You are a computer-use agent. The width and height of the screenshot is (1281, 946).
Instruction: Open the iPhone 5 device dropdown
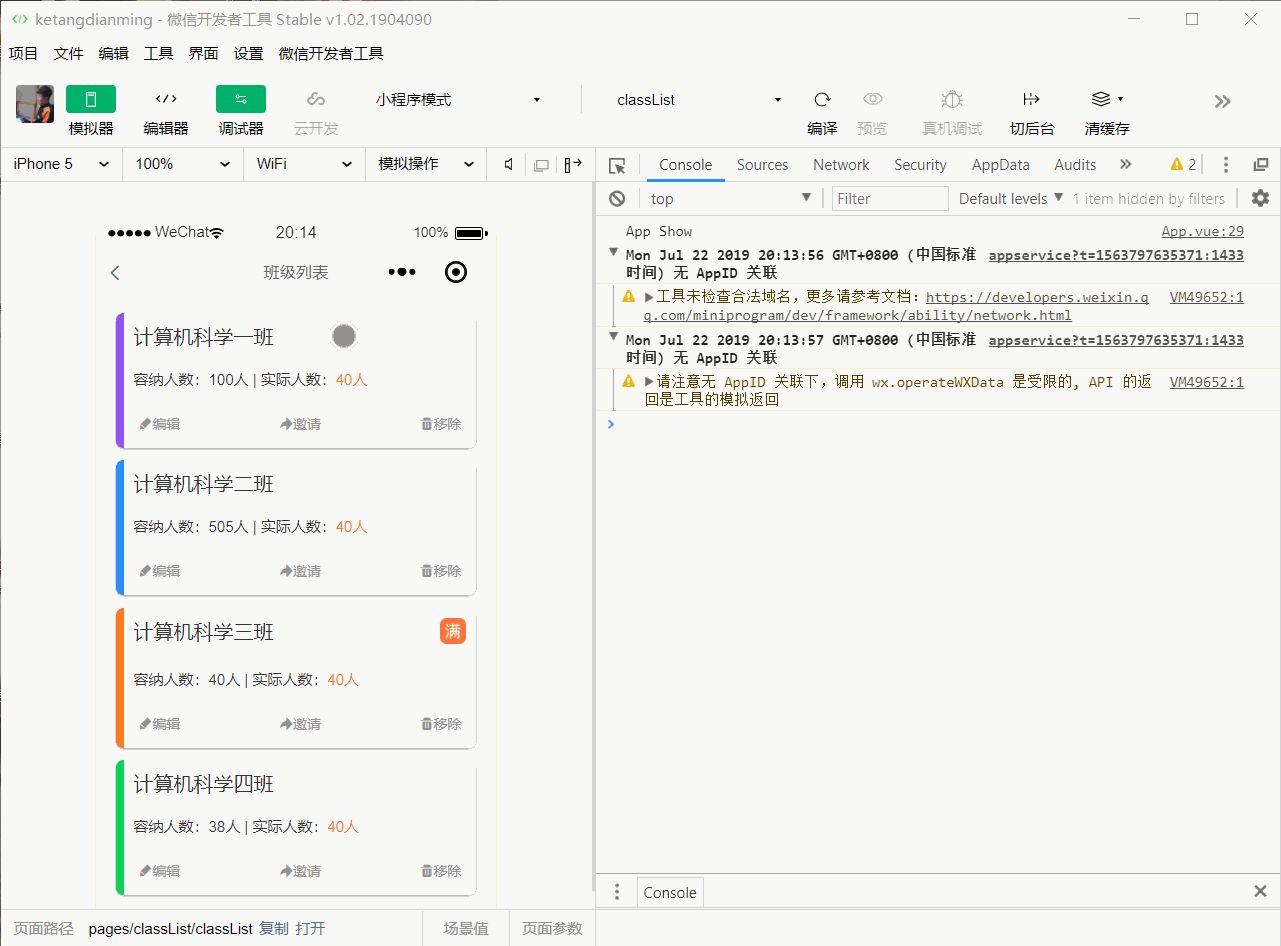pos(61,164)
